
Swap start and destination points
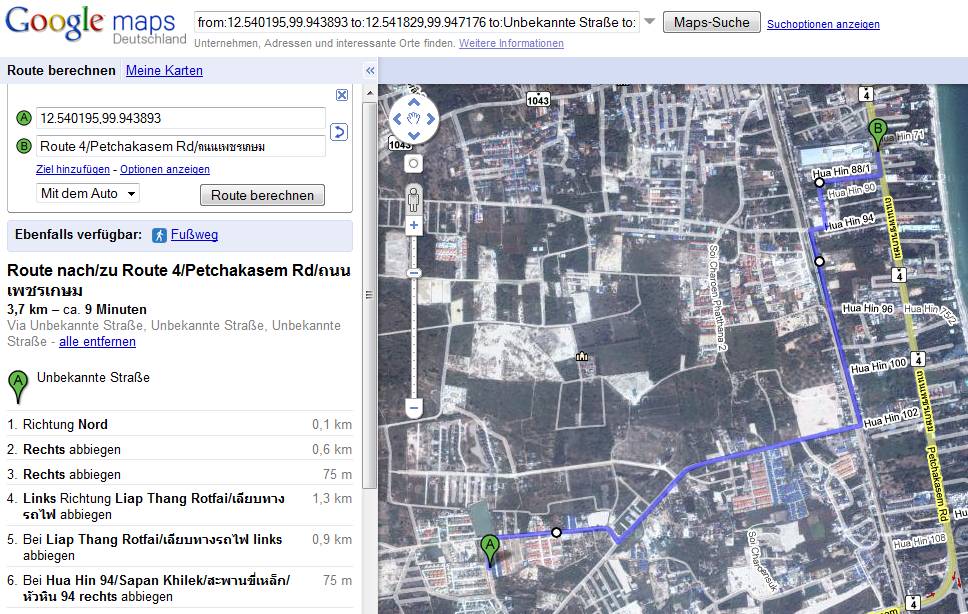[x=338, y=132]
